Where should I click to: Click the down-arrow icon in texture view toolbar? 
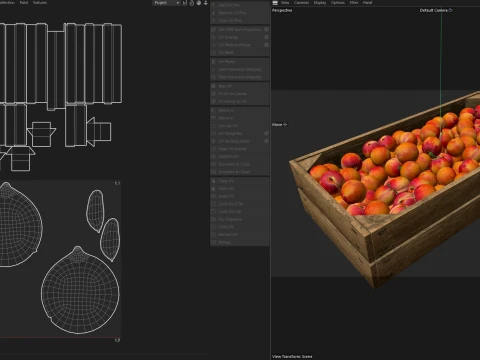[x=206, y=3]
